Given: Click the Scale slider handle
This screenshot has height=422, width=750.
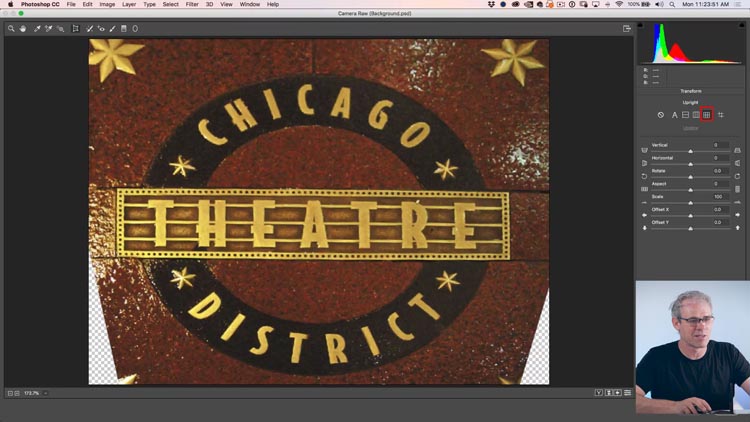Looking at the screenshot, I should coord(690,203).
